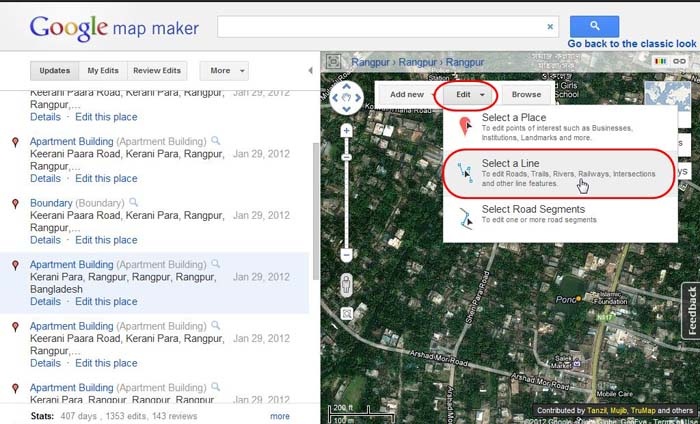This screenshot has width=700, height=424.
Task: Open Details for the Bangladesh apartment entry
Action: pos(45,301)
